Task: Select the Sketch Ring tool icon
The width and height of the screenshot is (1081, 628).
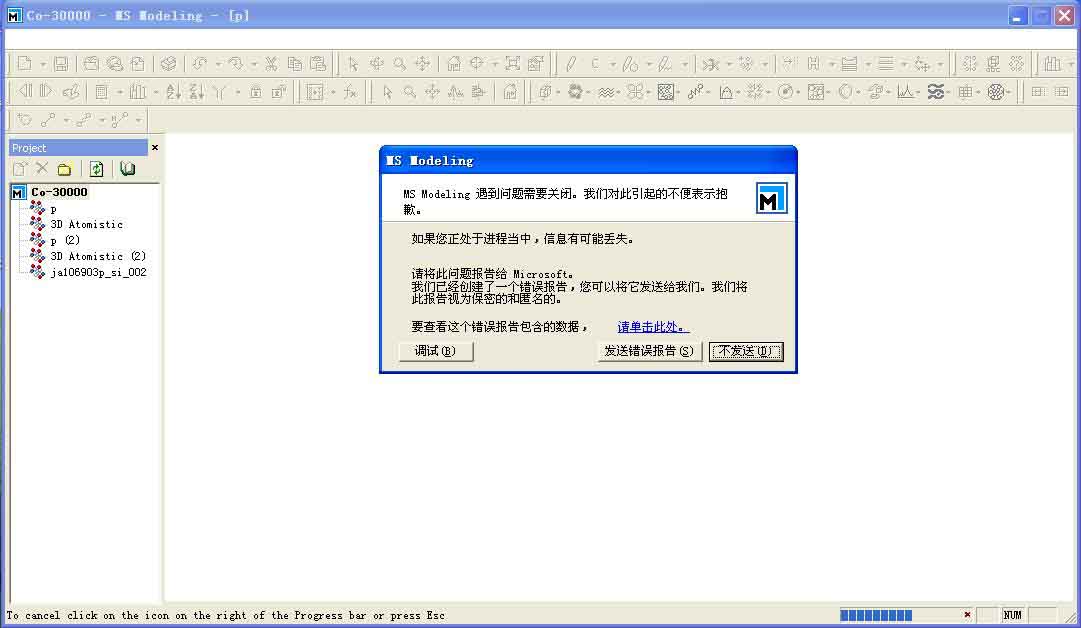Action: pyautogui.click(x=630, y=64)
